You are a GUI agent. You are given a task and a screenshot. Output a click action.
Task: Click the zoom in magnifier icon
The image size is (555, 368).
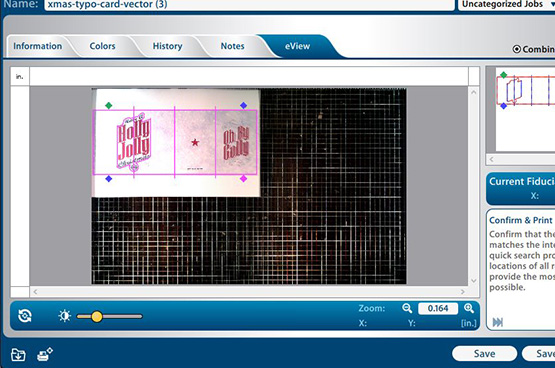pos(469,308)
